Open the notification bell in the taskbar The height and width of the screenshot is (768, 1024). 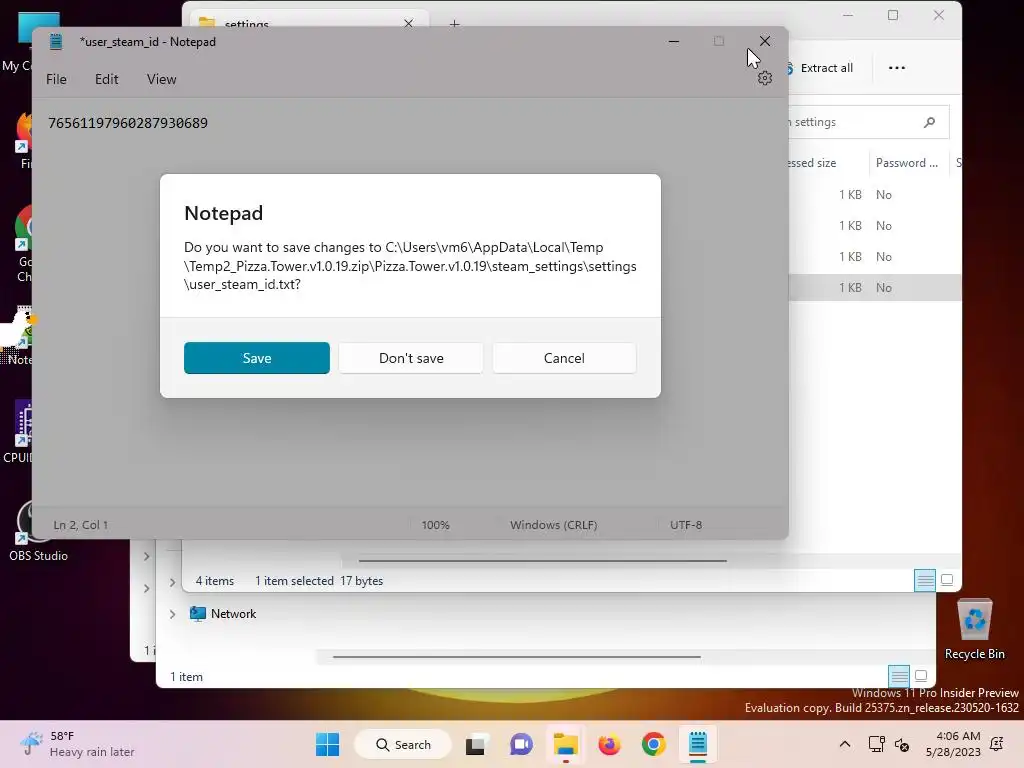[x=997, y=744]
